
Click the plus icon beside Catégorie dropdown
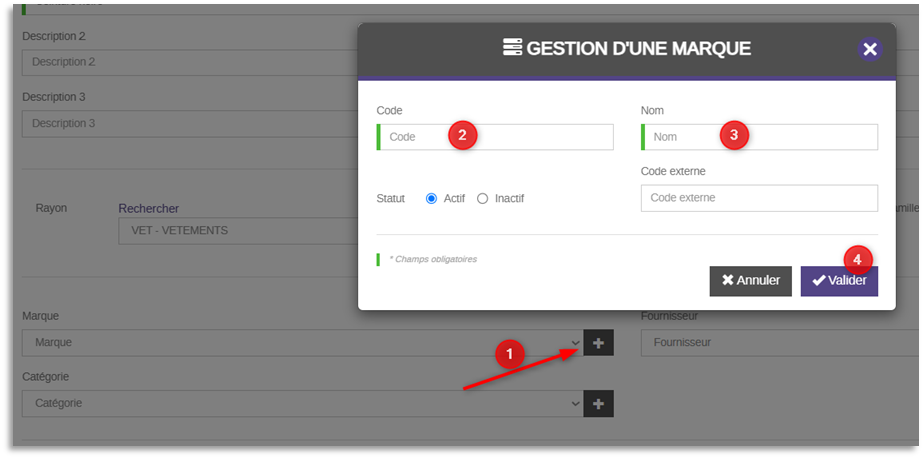598,404
